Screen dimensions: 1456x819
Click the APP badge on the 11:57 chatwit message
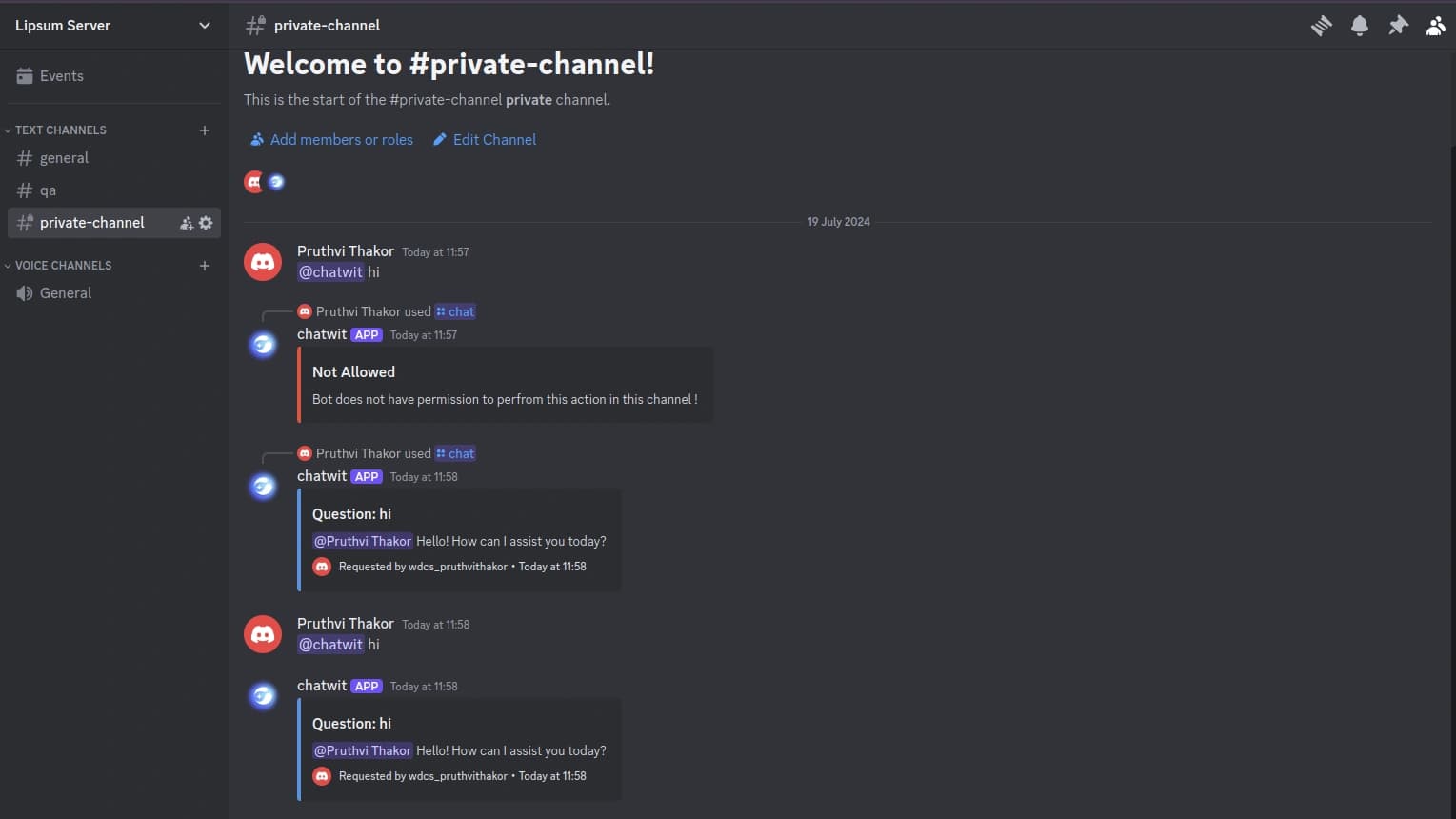click(367, 335)
